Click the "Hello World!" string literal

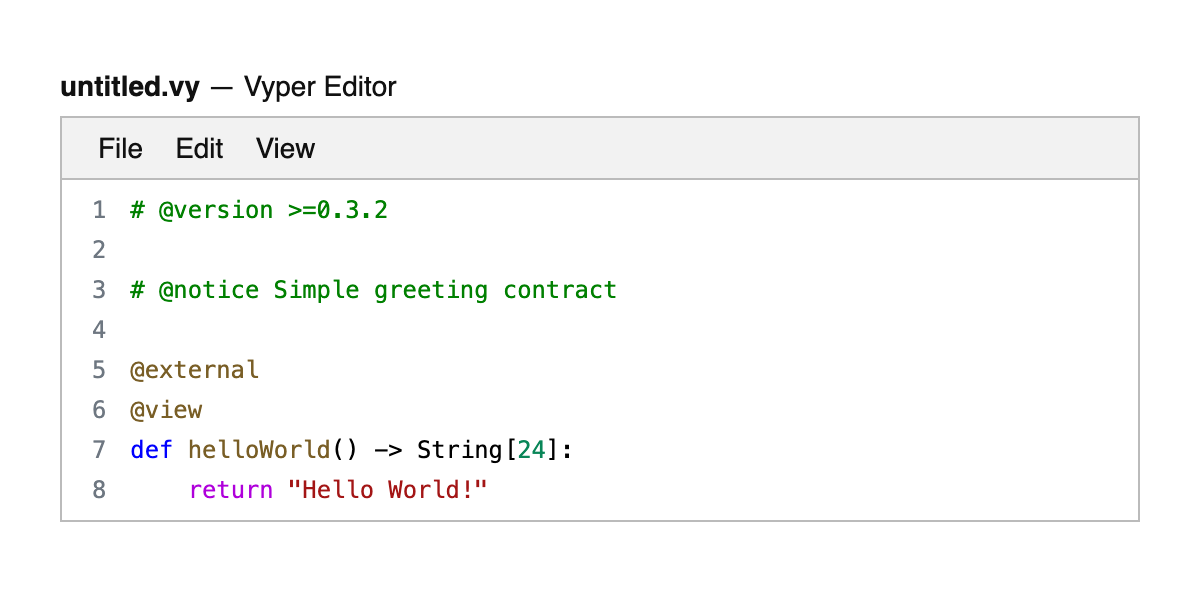coord(387,490)
